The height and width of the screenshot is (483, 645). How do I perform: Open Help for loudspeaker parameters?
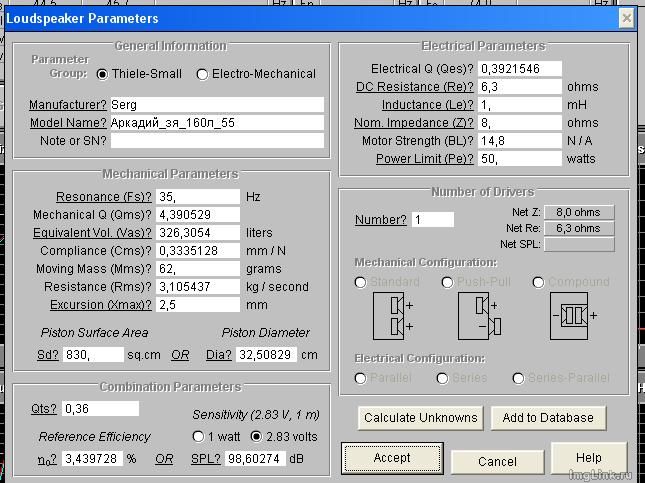coord(588,458)
